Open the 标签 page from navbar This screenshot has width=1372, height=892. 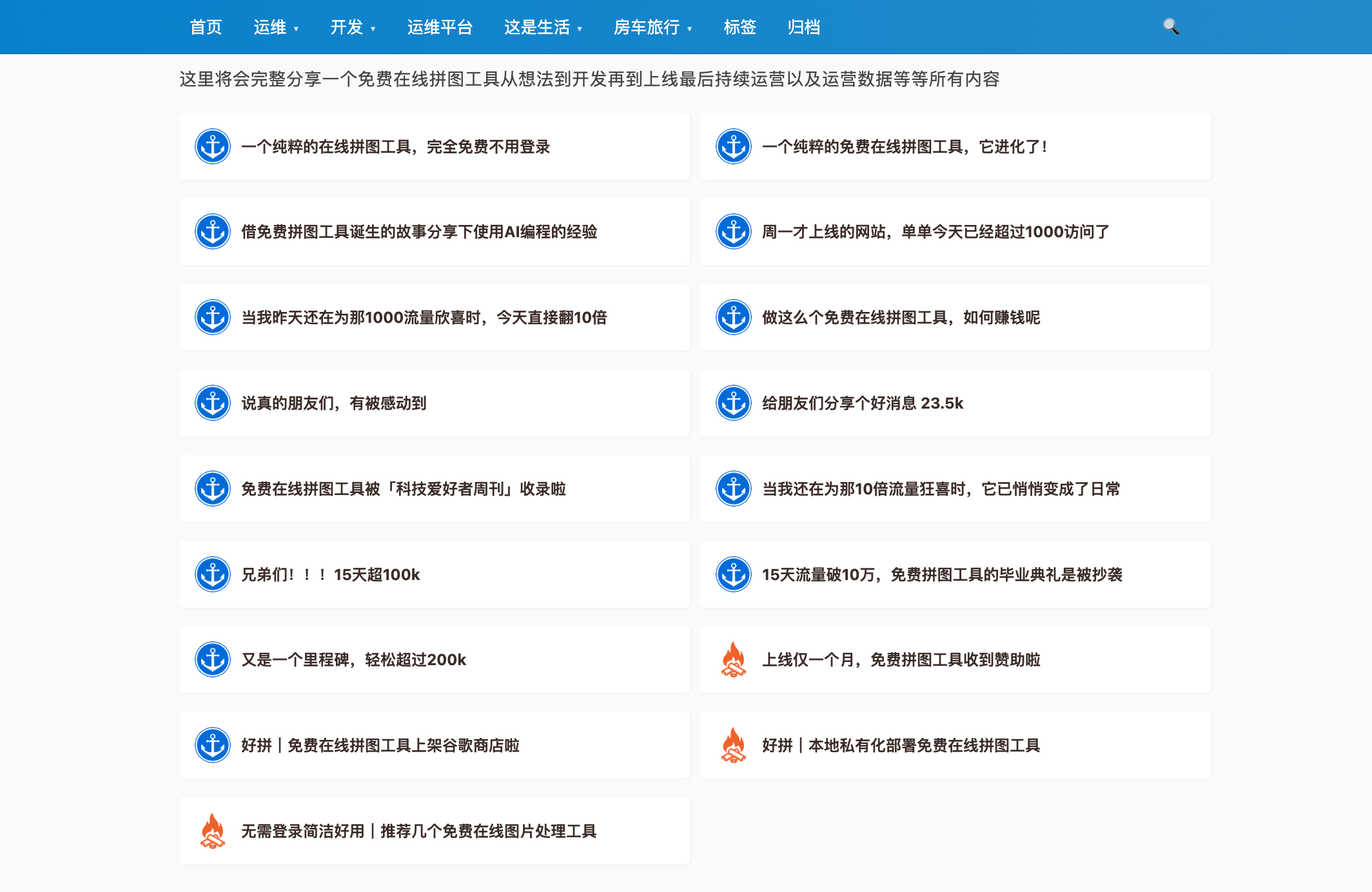point(740,27)
